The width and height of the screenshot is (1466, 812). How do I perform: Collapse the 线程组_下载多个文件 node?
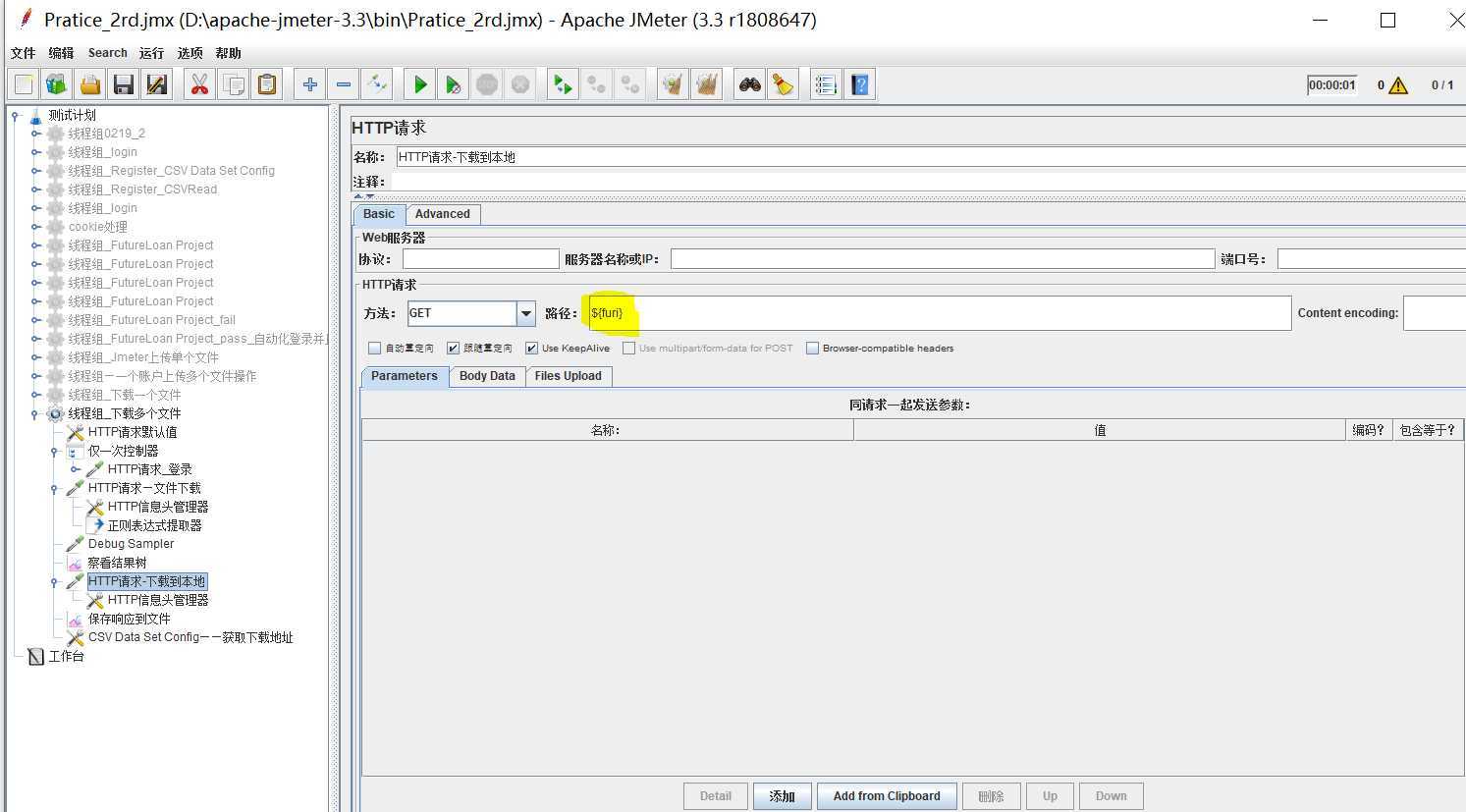click(34, 413)
